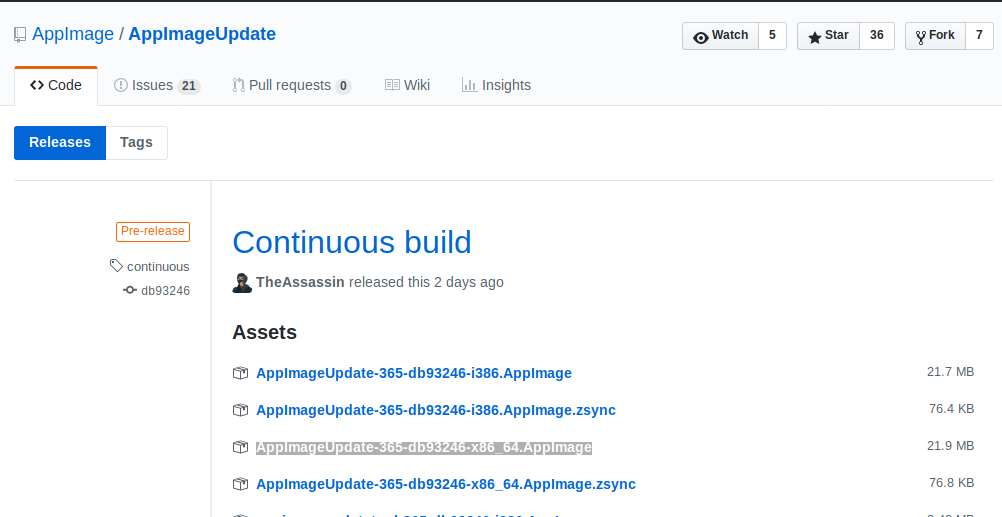Open the Continuous build release title
1002x517 pixels.
coord(352,243)
